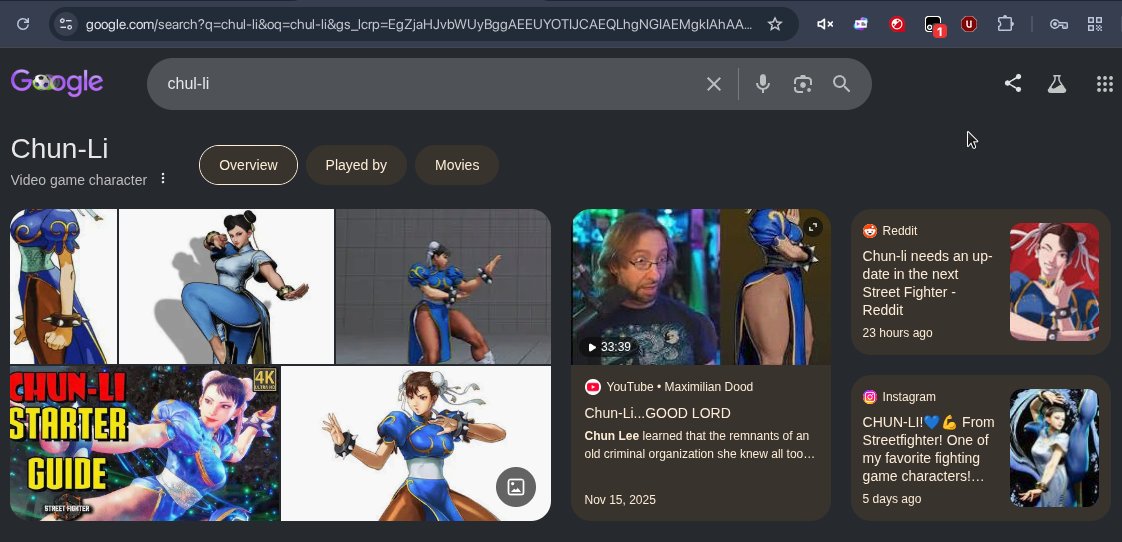Click the Chun-Li knowledge panel title

(x=59, y=149)
